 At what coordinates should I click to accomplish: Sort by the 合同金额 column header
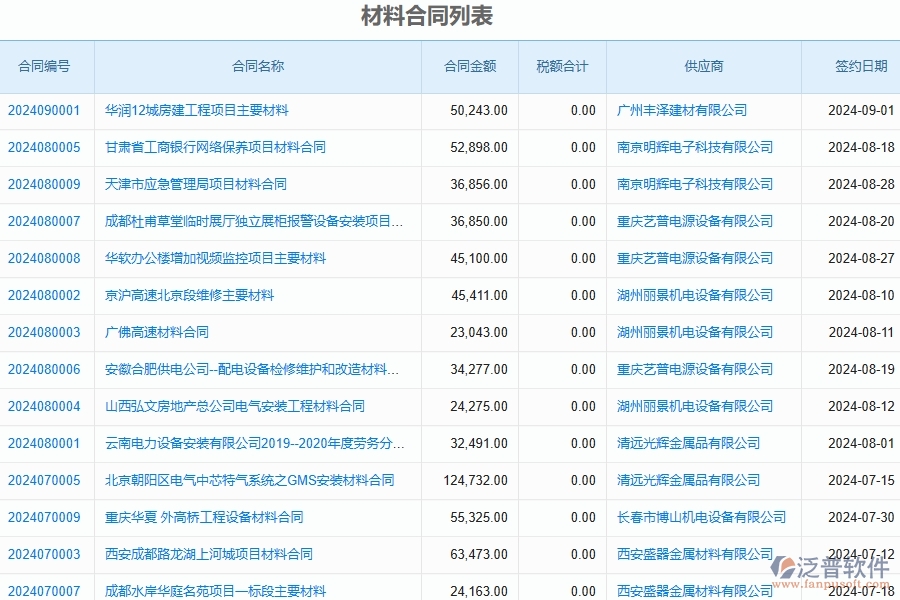(466, 67)
